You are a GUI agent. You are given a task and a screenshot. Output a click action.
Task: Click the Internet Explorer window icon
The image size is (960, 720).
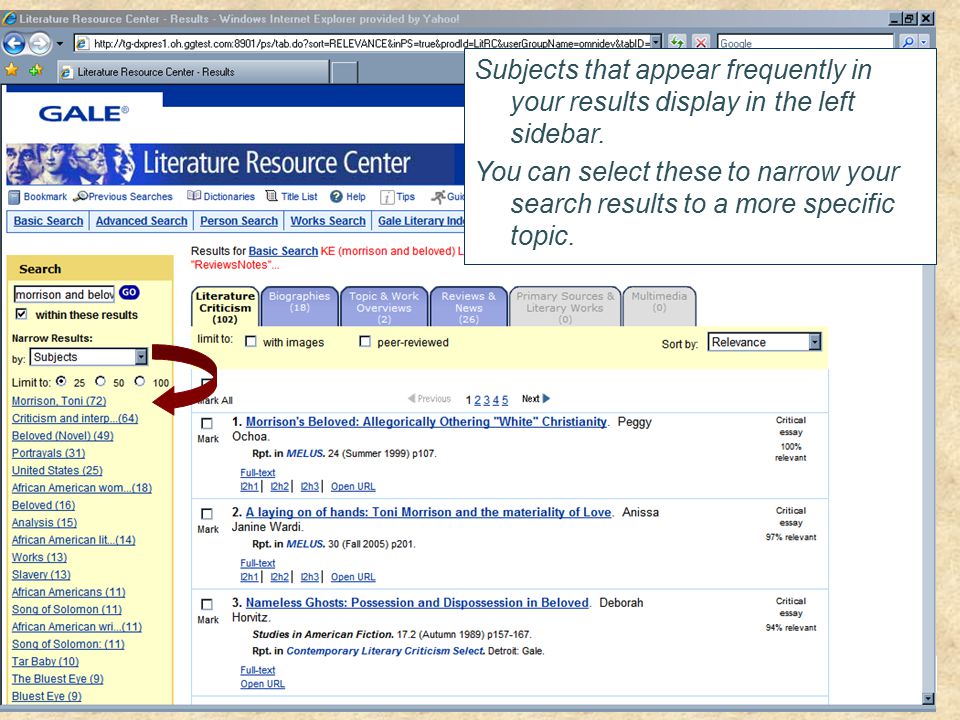[x=9, y=18]
